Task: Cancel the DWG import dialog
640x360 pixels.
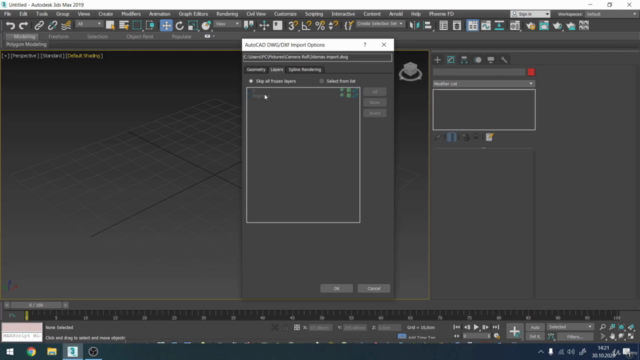Action: (x=374, y=289)
